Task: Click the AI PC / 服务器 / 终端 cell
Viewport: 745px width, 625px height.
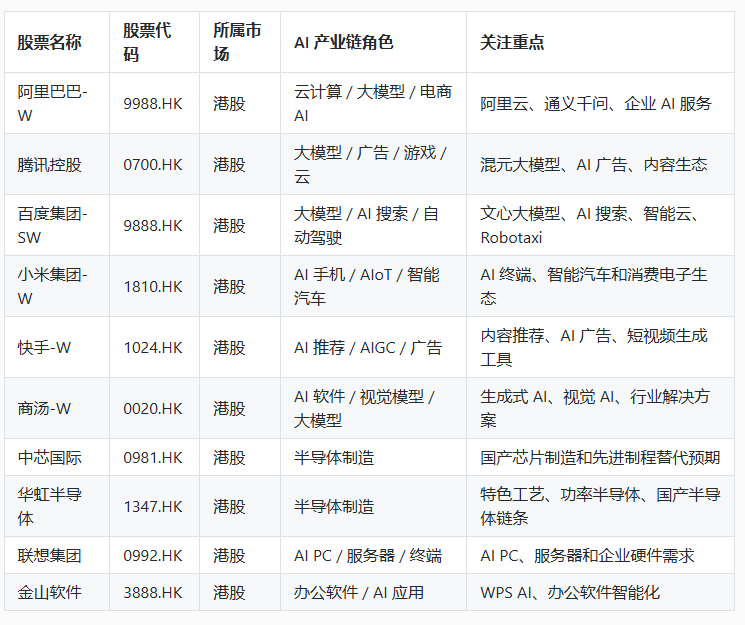Action: coord(373,555)
